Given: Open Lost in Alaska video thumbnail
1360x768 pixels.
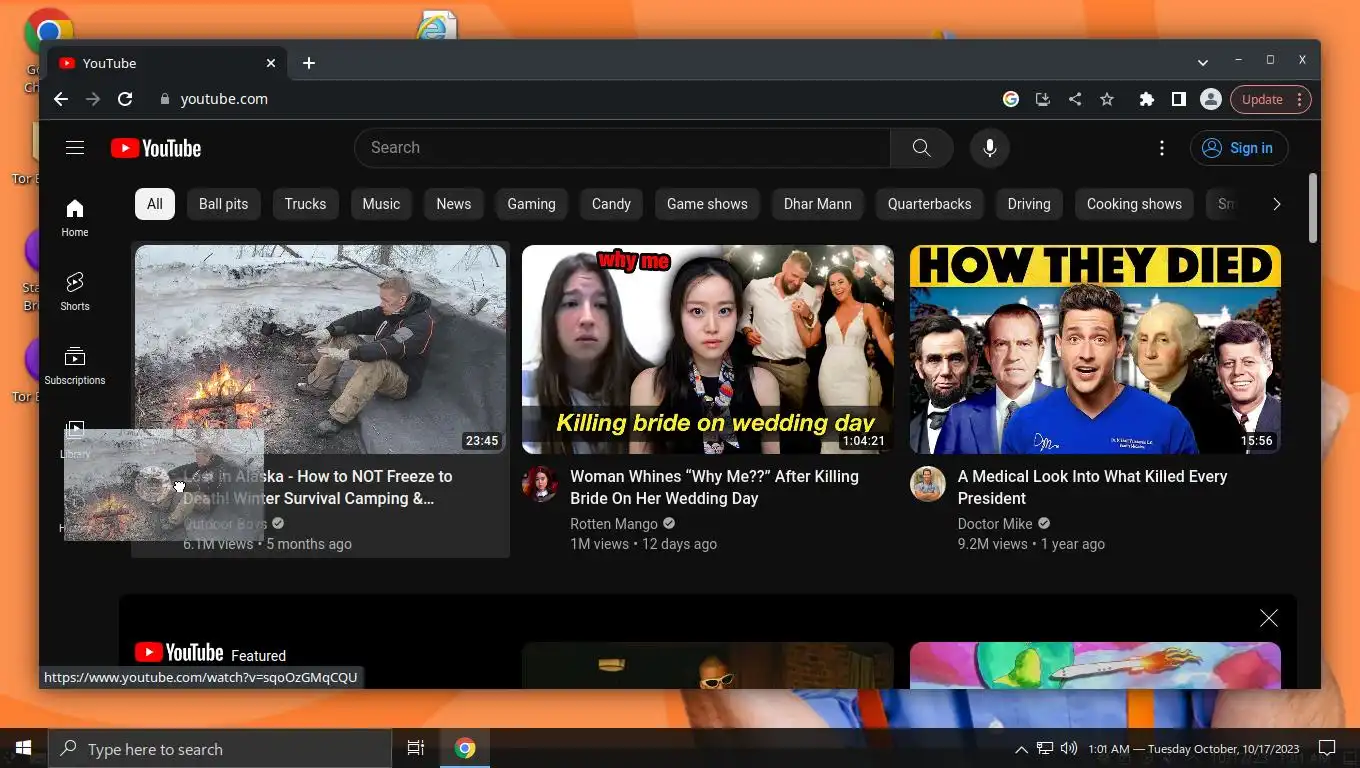Looking at the screenshot, I should point(320,349).
